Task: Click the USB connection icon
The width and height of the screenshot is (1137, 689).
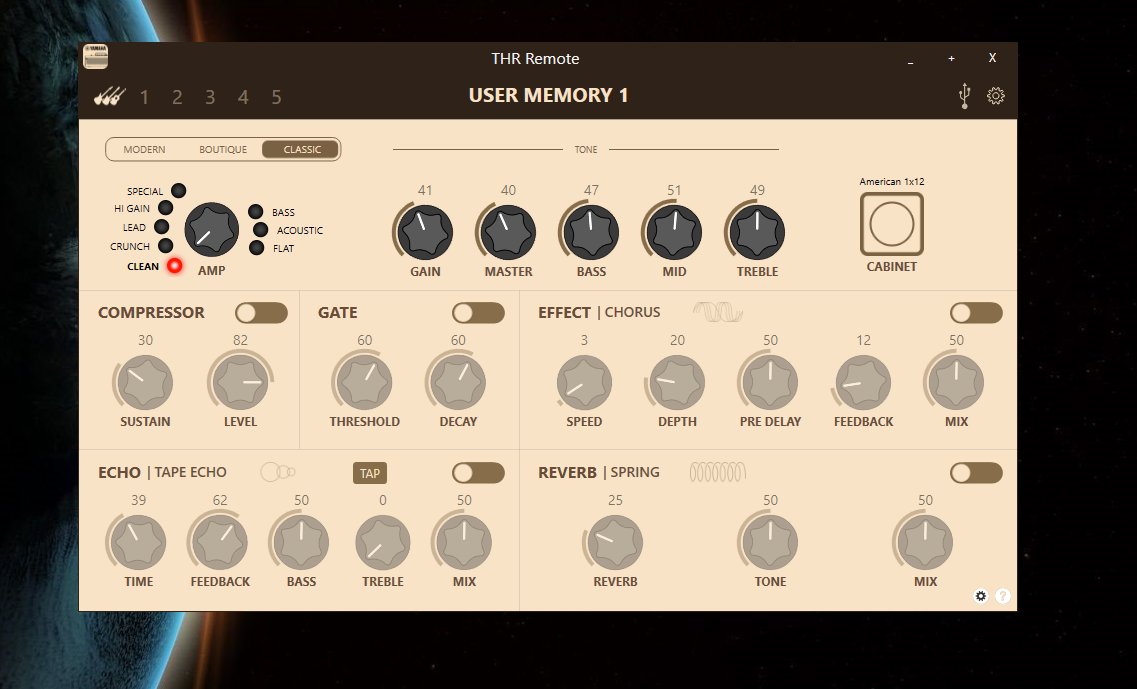Action: (x=964, y=97)
